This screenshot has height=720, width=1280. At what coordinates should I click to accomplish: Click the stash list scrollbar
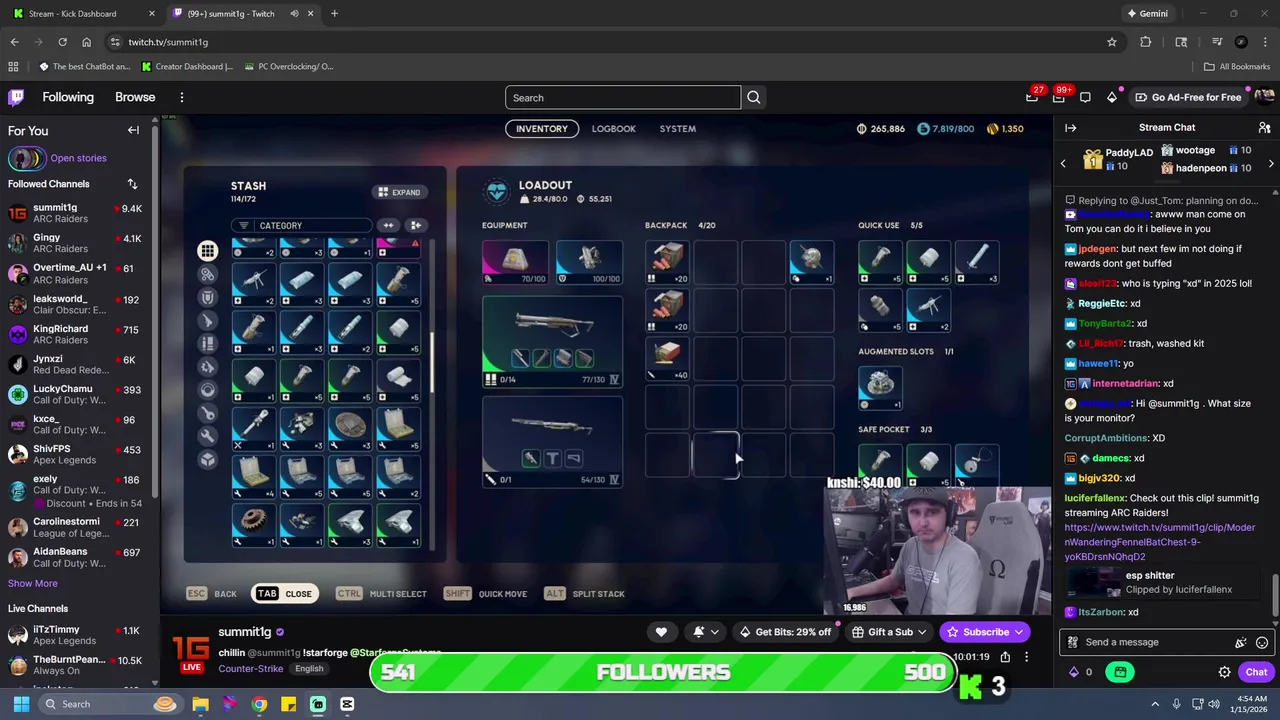pyautogui.click(x=432, y=362)
